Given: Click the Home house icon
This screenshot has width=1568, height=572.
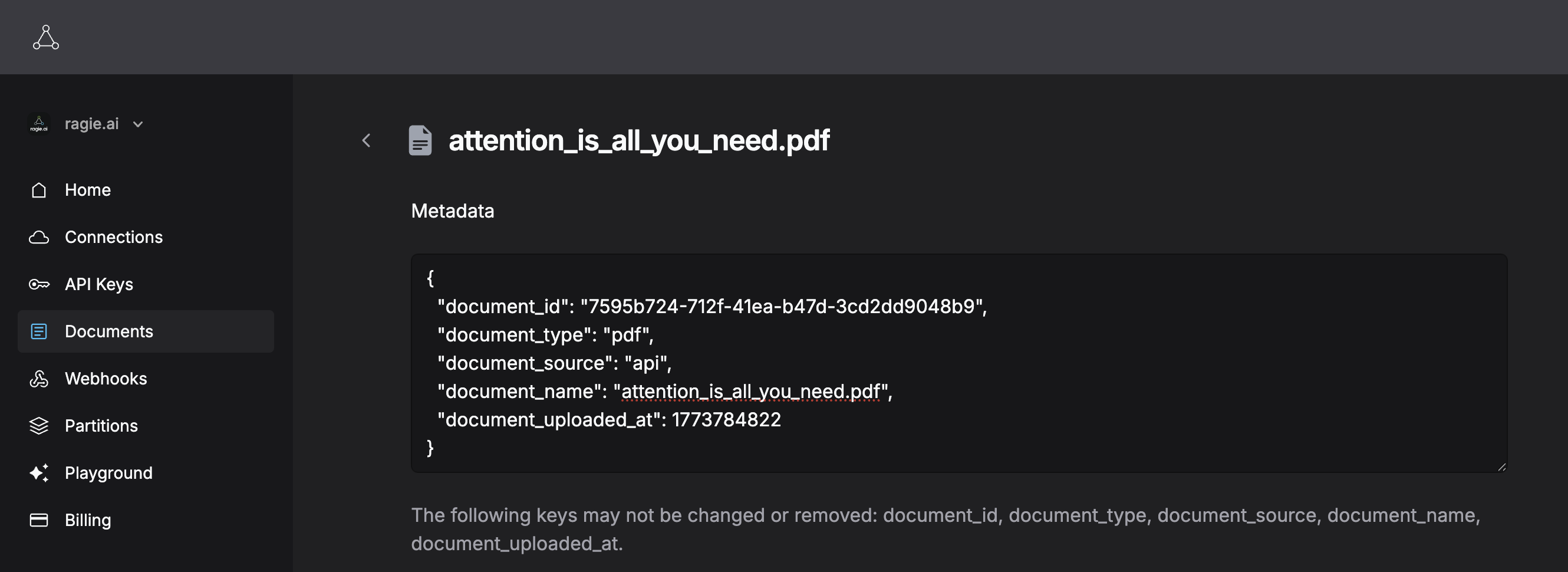Looking at the screenshot, I should (x=39, y=190).
